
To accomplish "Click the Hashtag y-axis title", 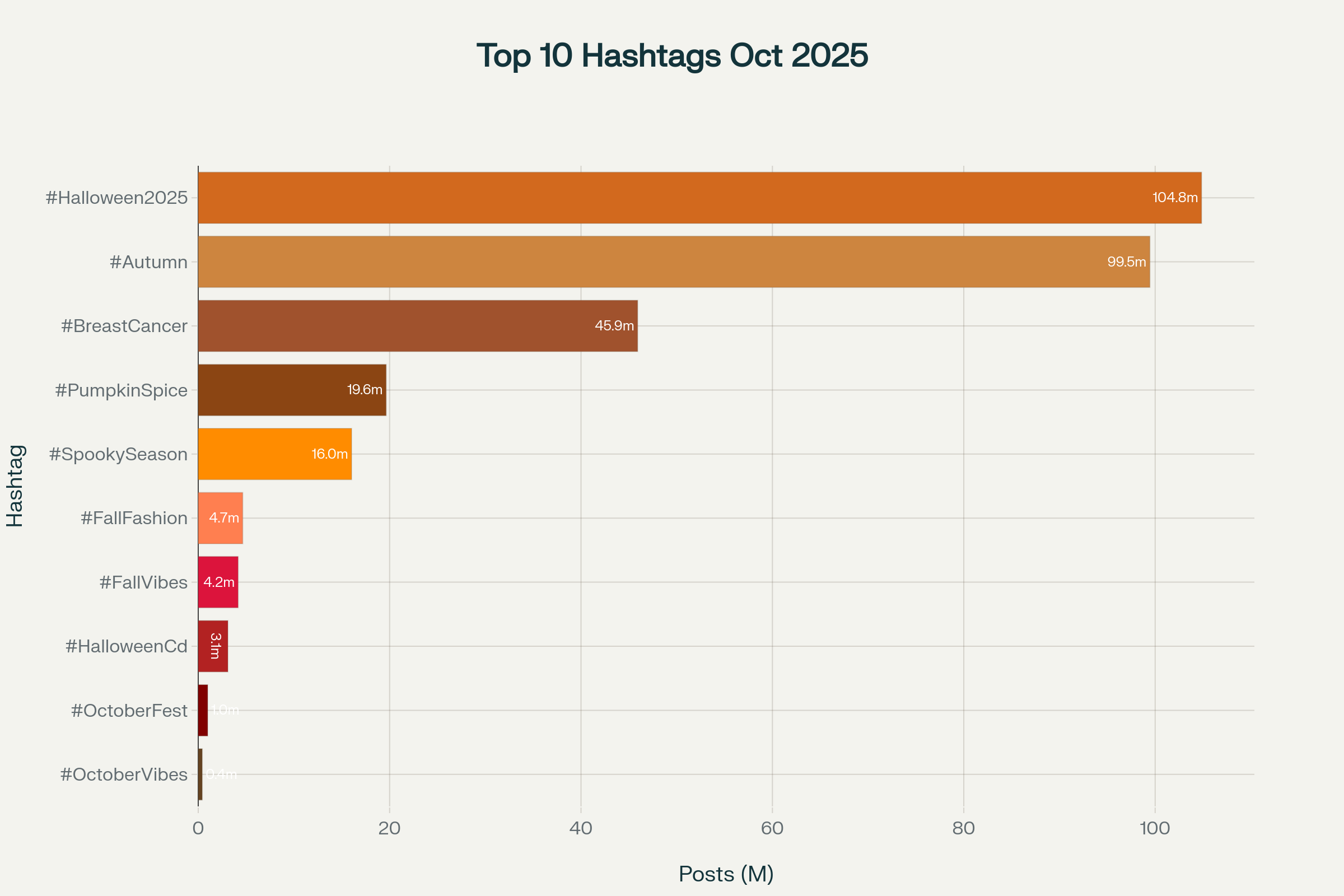I will click(x=15, y=486).
